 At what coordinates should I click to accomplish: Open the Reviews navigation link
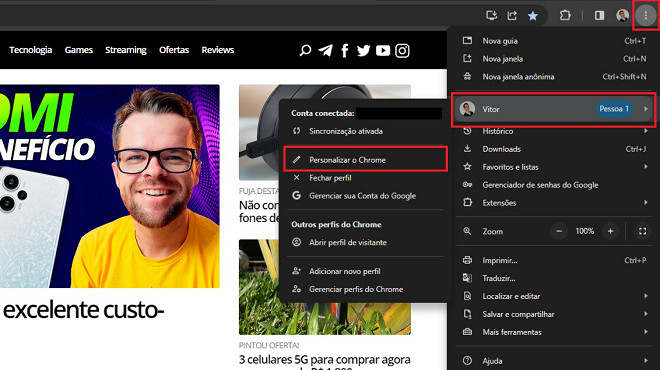(x=218, y=50)
